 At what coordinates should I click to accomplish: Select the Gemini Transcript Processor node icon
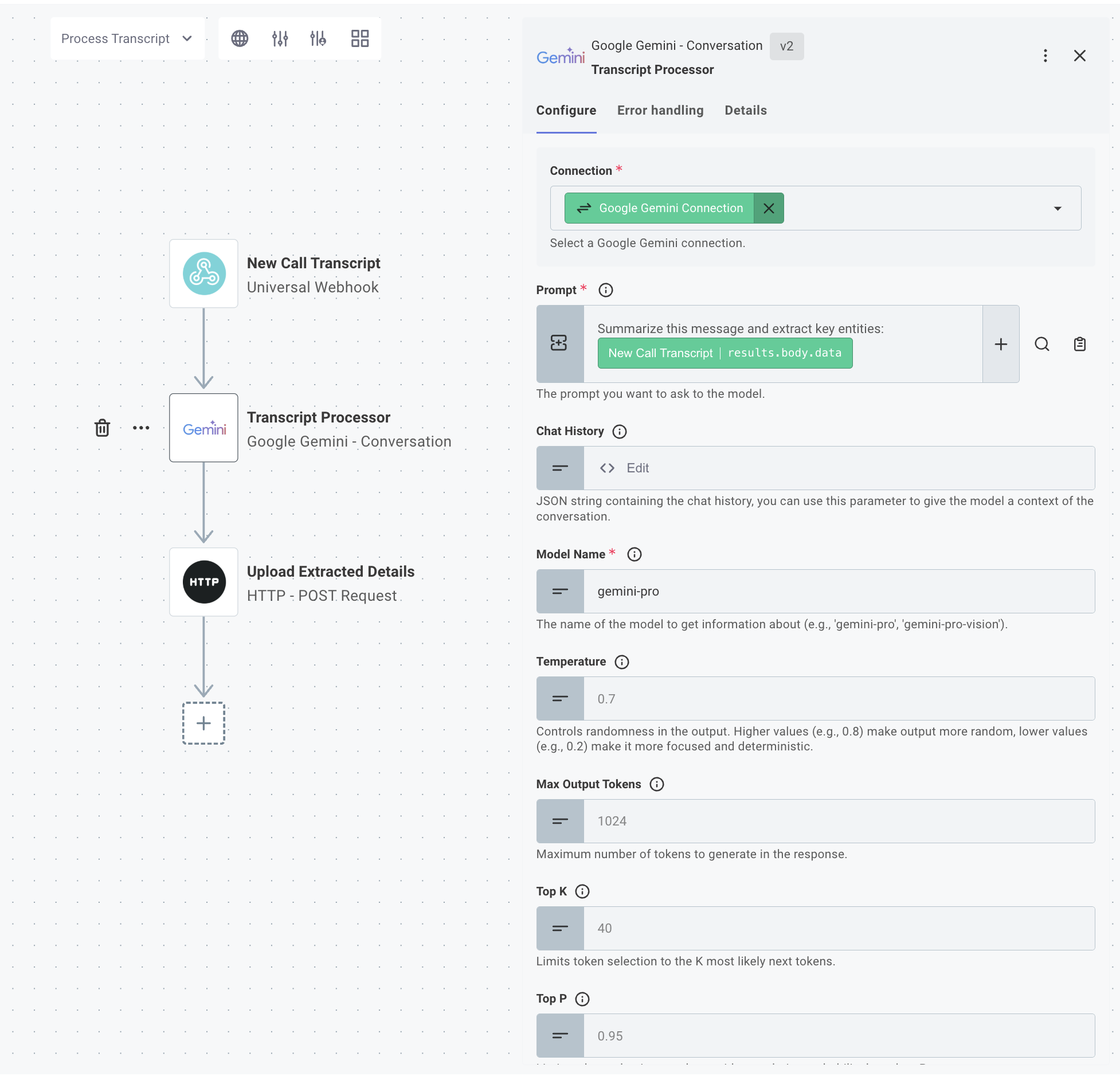pyautogui.click(x=203, y=428)
